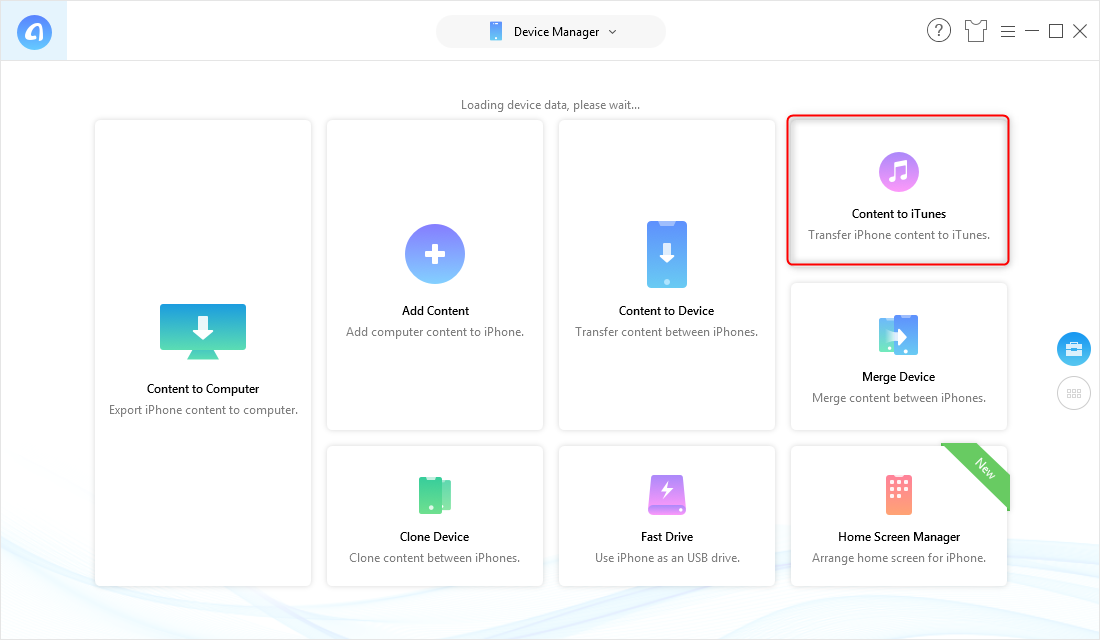Click the Content to Device phone icon
The height and width of the screenshot is (640, 1100).
tap(666, 254)
